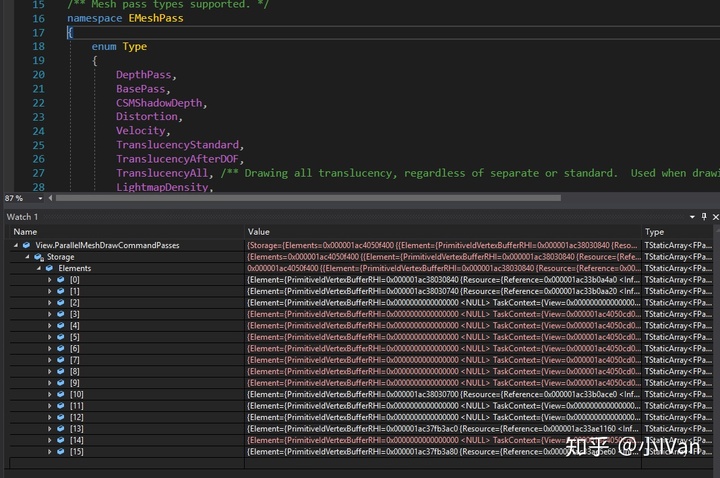The width and height of the screenshot is (720, 478).
Task: Open the Watch 1 window options dropdown
Action: coord(692,217)
